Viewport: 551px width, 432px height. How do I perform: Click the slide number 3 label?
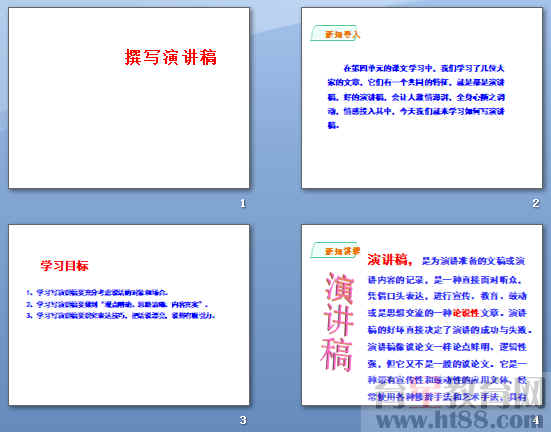(243, 420)
